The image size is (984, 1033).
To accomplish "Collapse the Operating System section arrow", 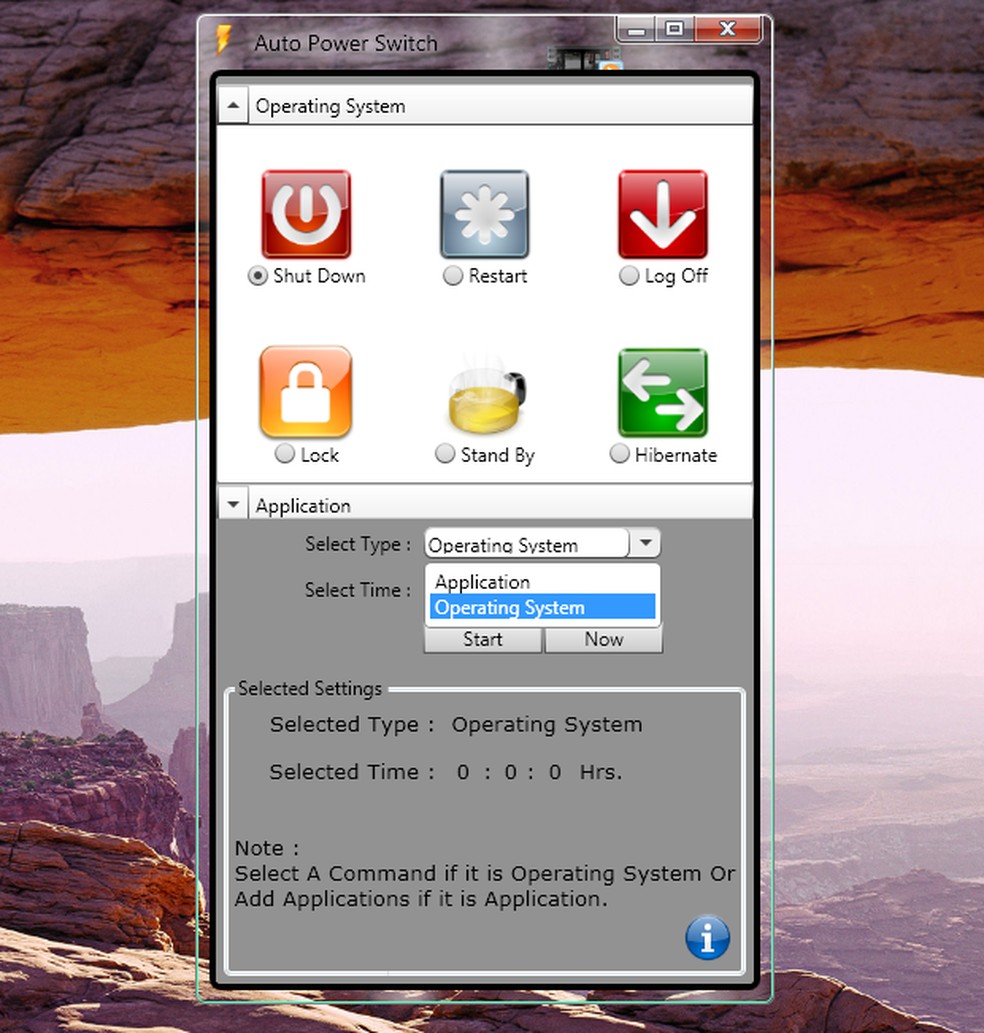I will [233, 105].
